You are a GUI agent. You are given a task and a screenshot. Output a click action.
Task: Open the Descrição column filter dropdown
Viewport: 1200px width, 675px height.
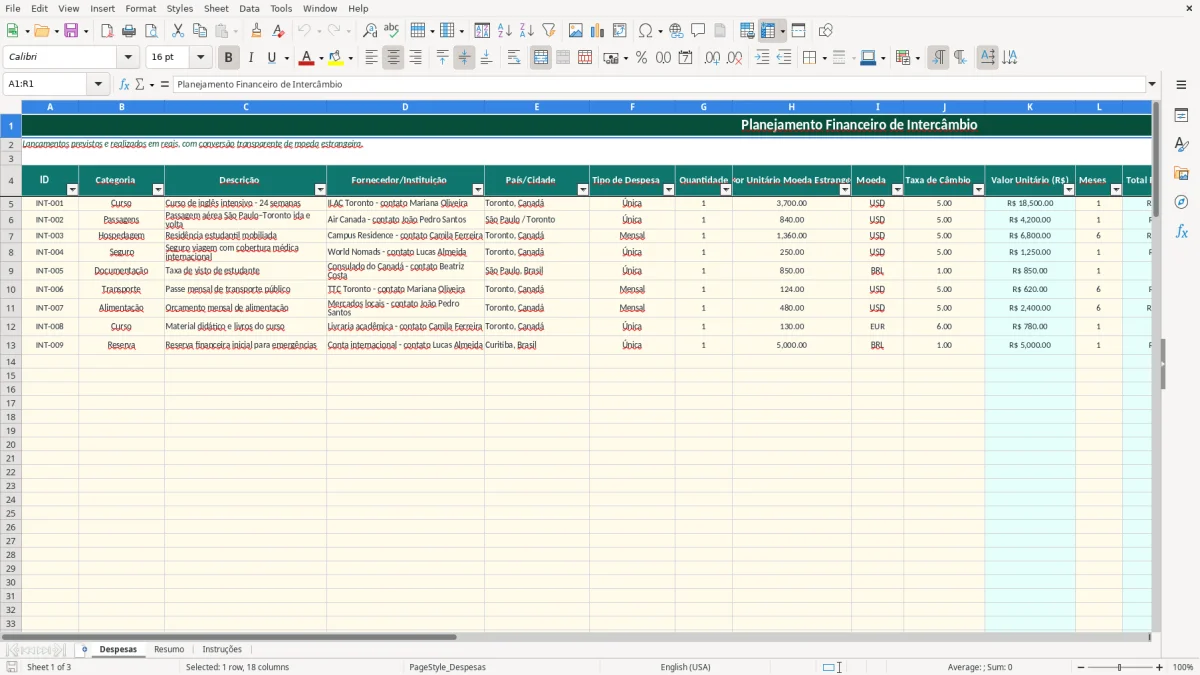[x=320, y=190]
